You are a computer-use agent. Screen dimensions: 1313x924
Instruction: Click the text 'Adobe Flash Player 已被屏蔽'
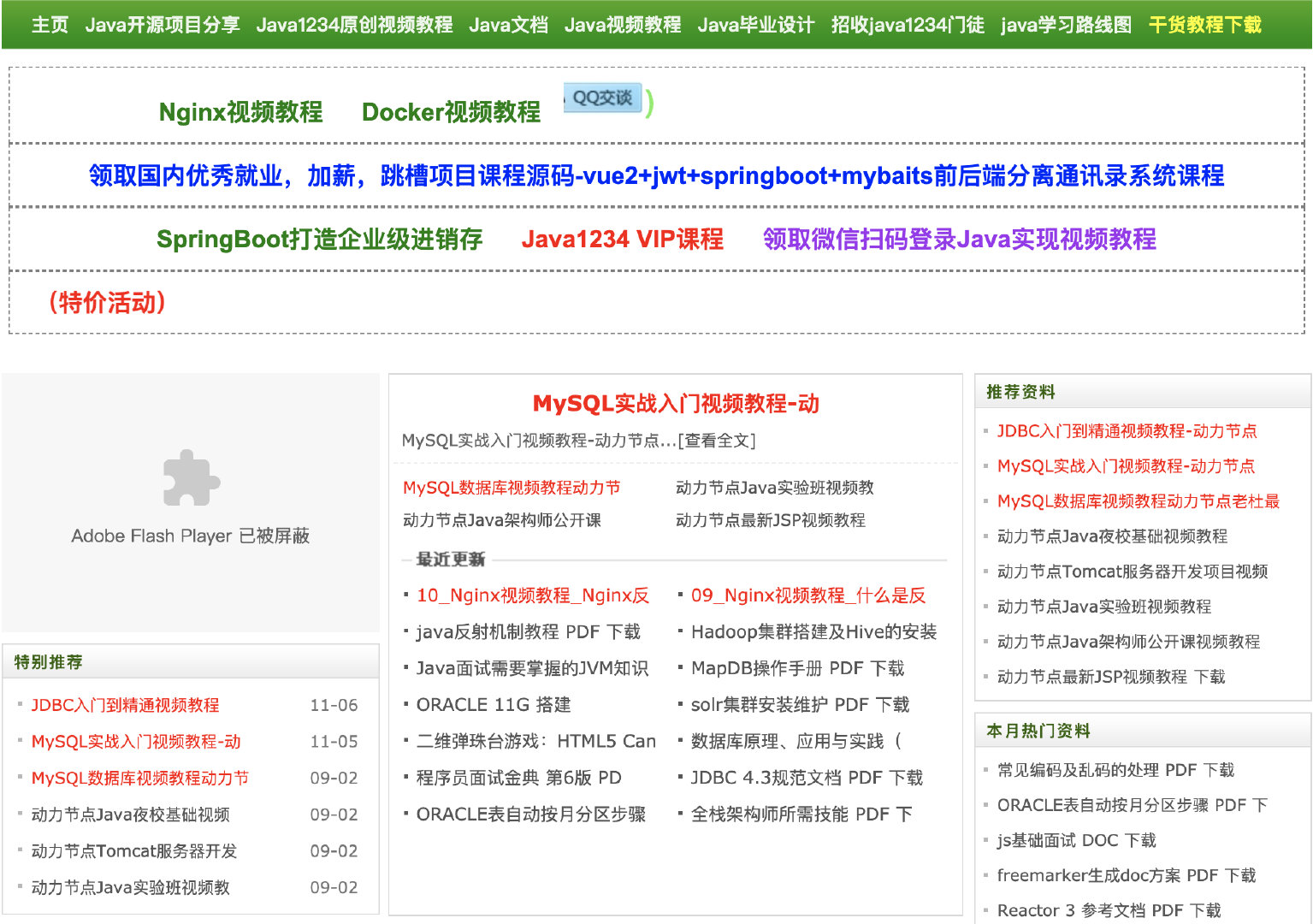[190, 536]
